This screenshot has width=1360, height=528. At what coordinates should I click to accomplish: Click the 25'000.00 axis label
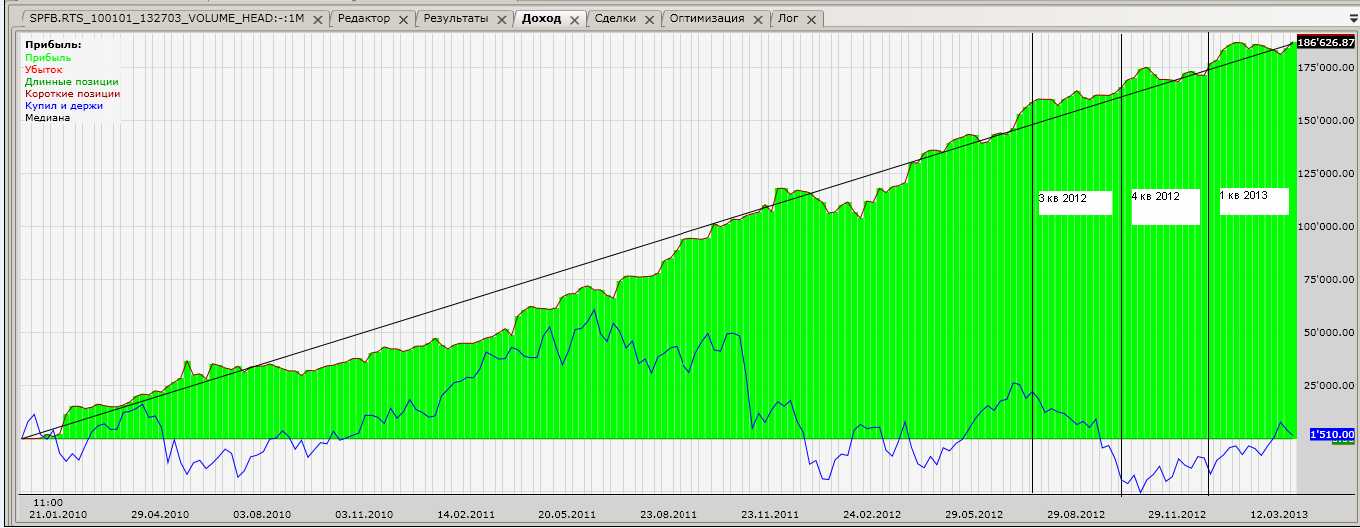click(1330, 386)
